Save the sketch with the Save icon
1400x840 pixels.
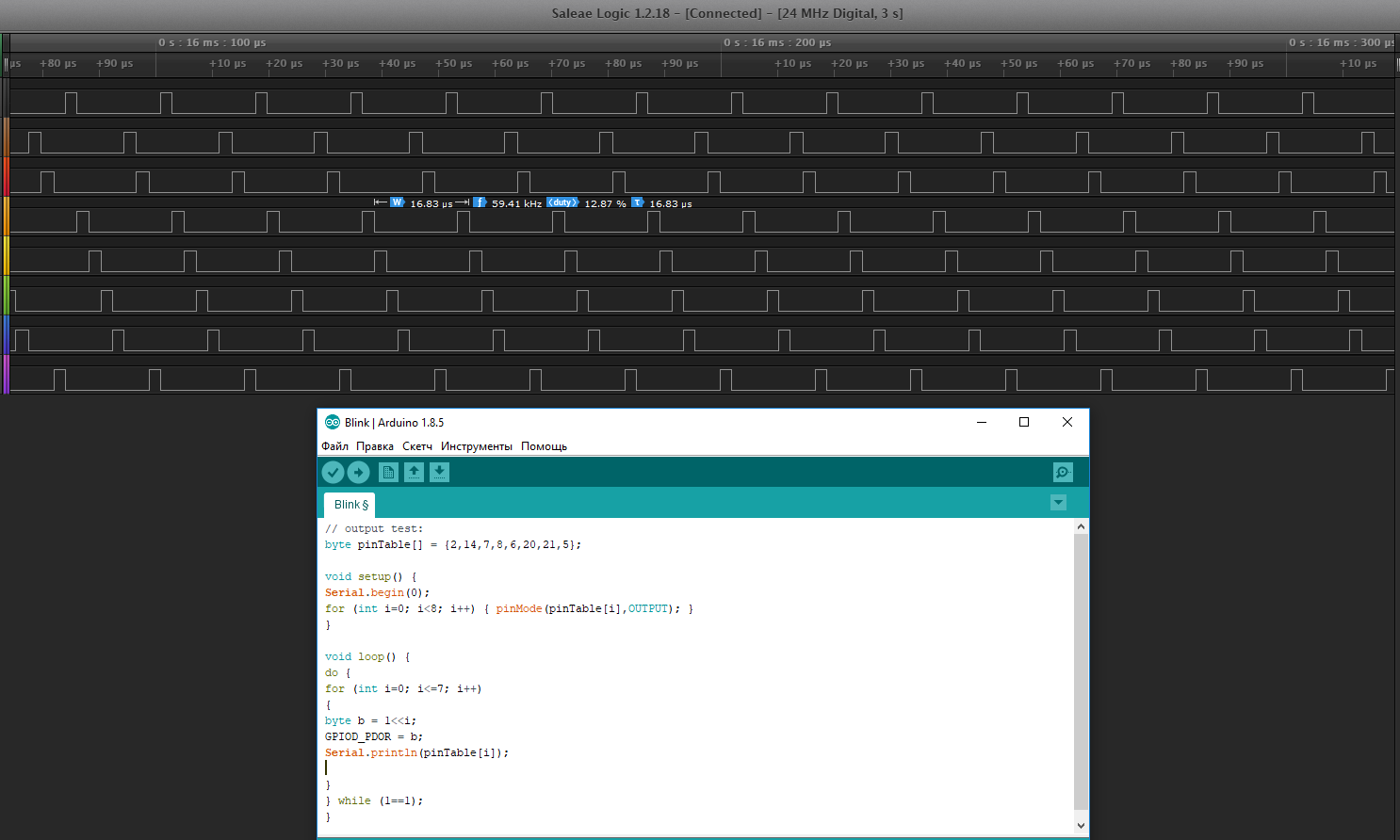[x=439, y=473]
